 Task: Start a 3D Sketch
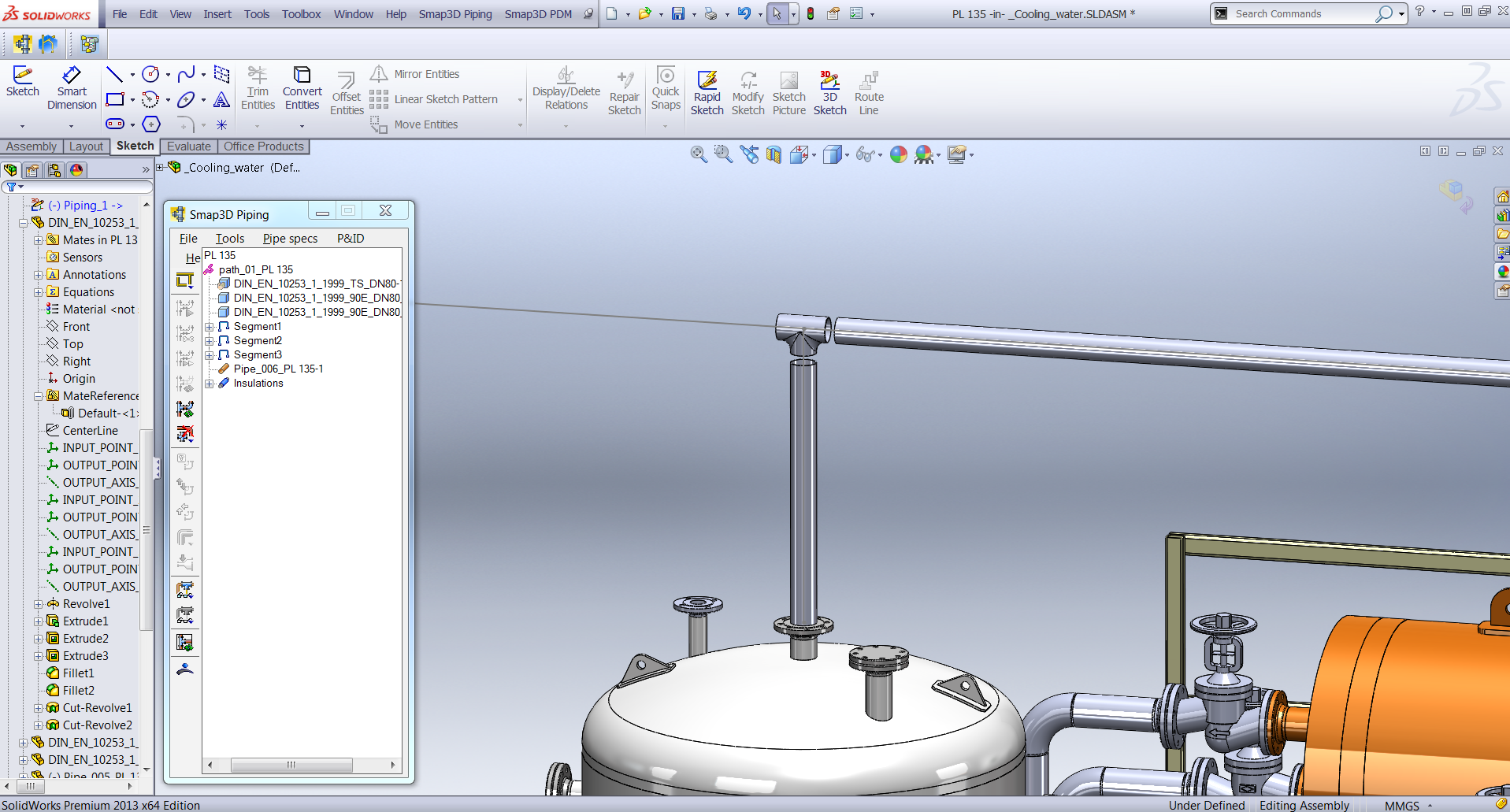(x=829, y=91)
